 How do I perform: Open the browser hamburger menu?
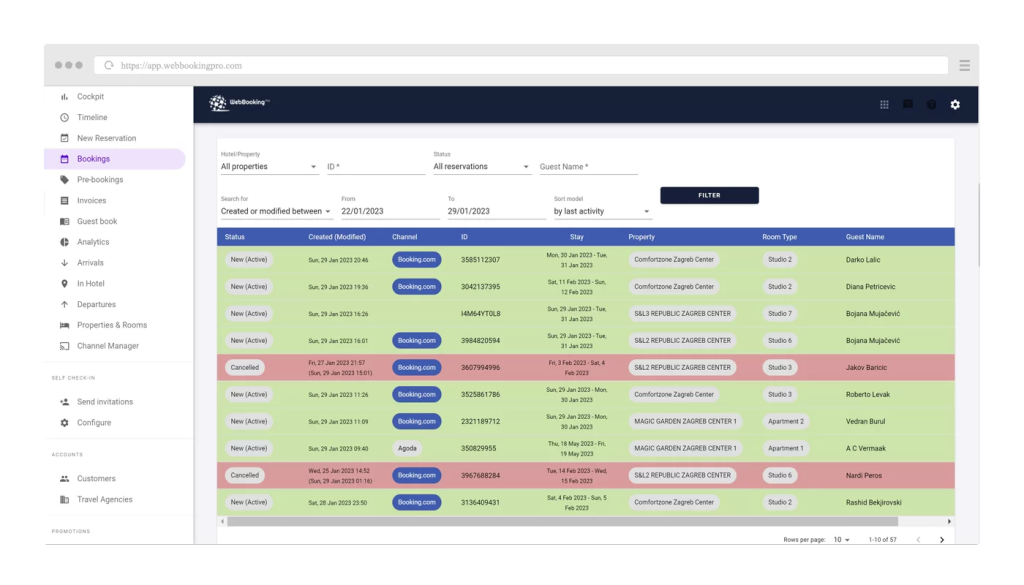(x=964, y=65)
